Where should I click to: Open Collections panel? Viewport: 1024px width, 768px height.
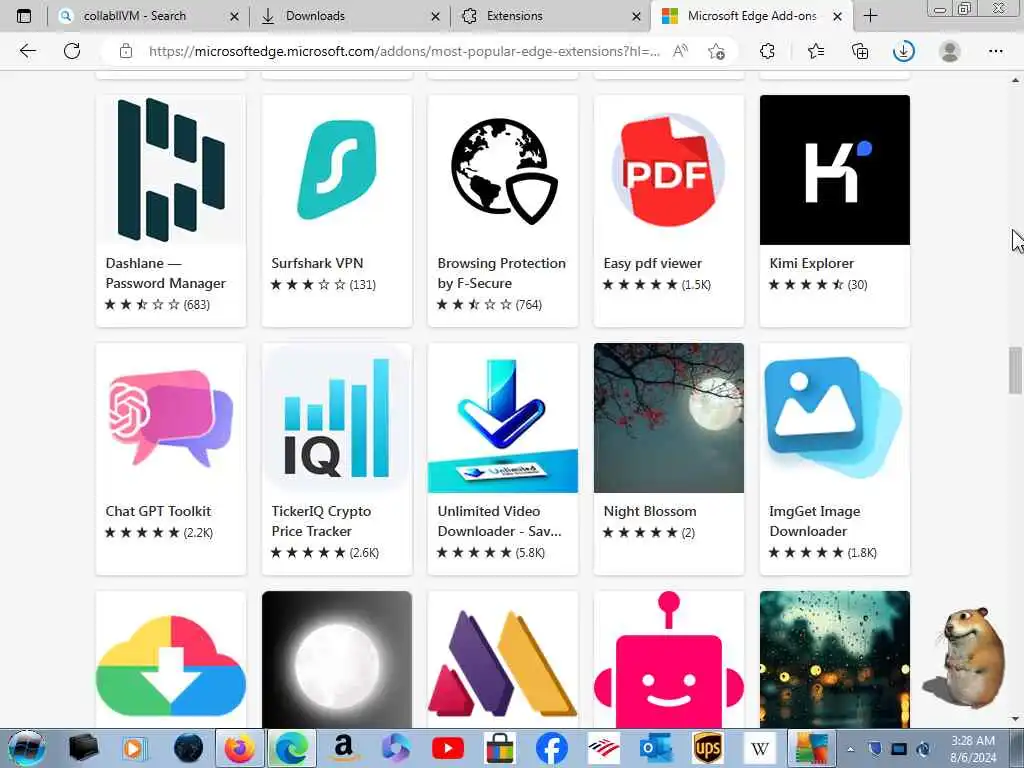[860, 51]
